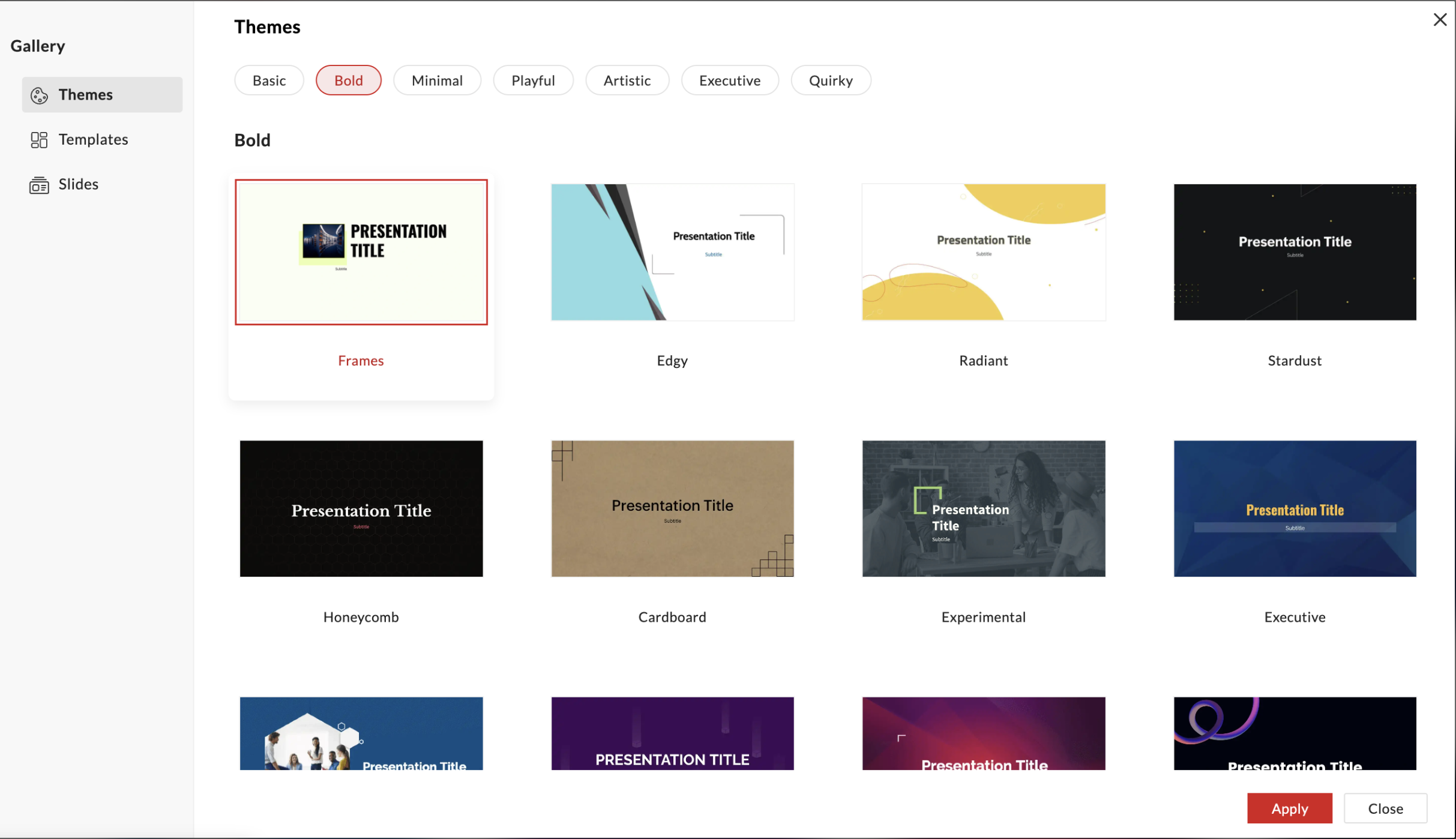The height and width of the screenshot is (839, 1456).
Task: Select the Experimental theme thumbnail
Action: (983, 508)
